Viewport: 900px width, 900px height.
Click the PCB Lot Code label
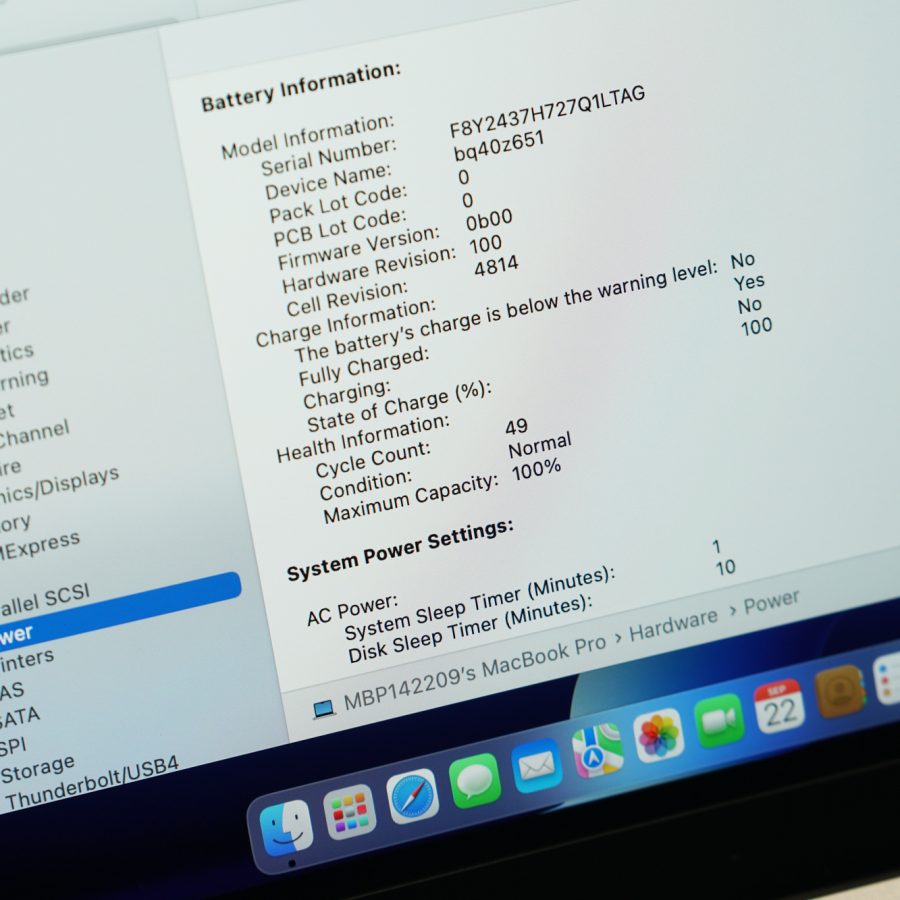point(340,226)
